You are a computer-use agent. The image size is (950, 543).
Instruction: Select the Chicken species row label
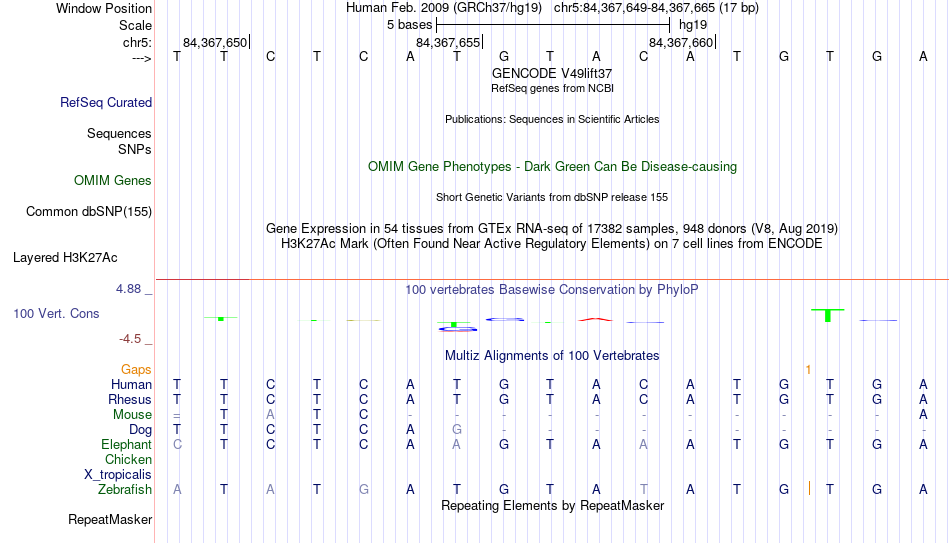click(x=128, y=459)
